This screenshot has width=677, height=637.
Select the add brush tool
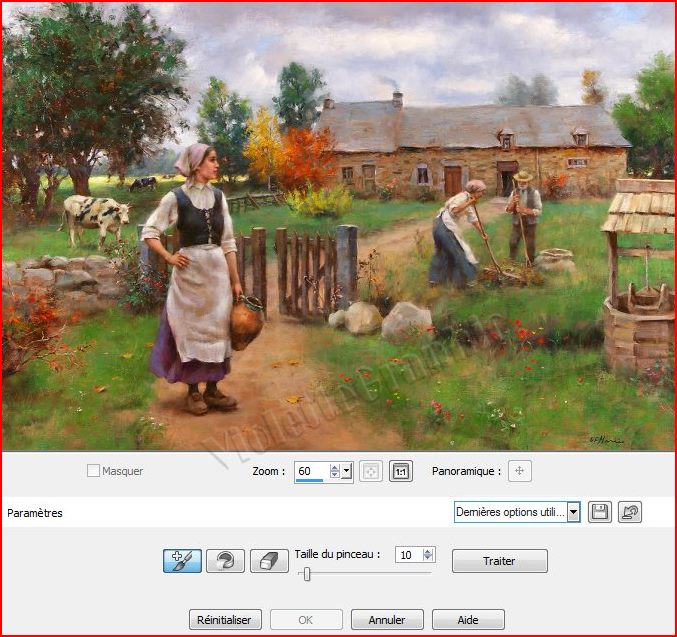point(182,561)
